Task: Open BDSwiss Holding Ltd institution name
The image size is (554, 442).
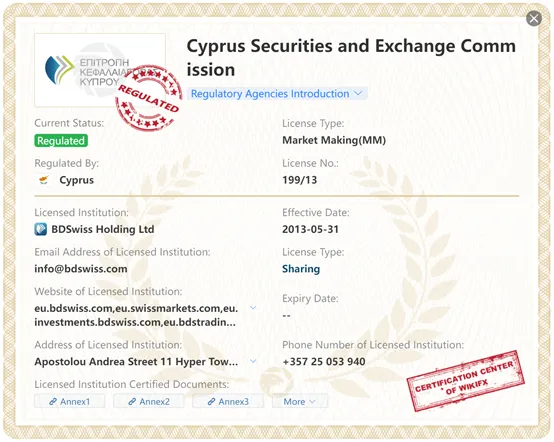Action: click(103, 229)
